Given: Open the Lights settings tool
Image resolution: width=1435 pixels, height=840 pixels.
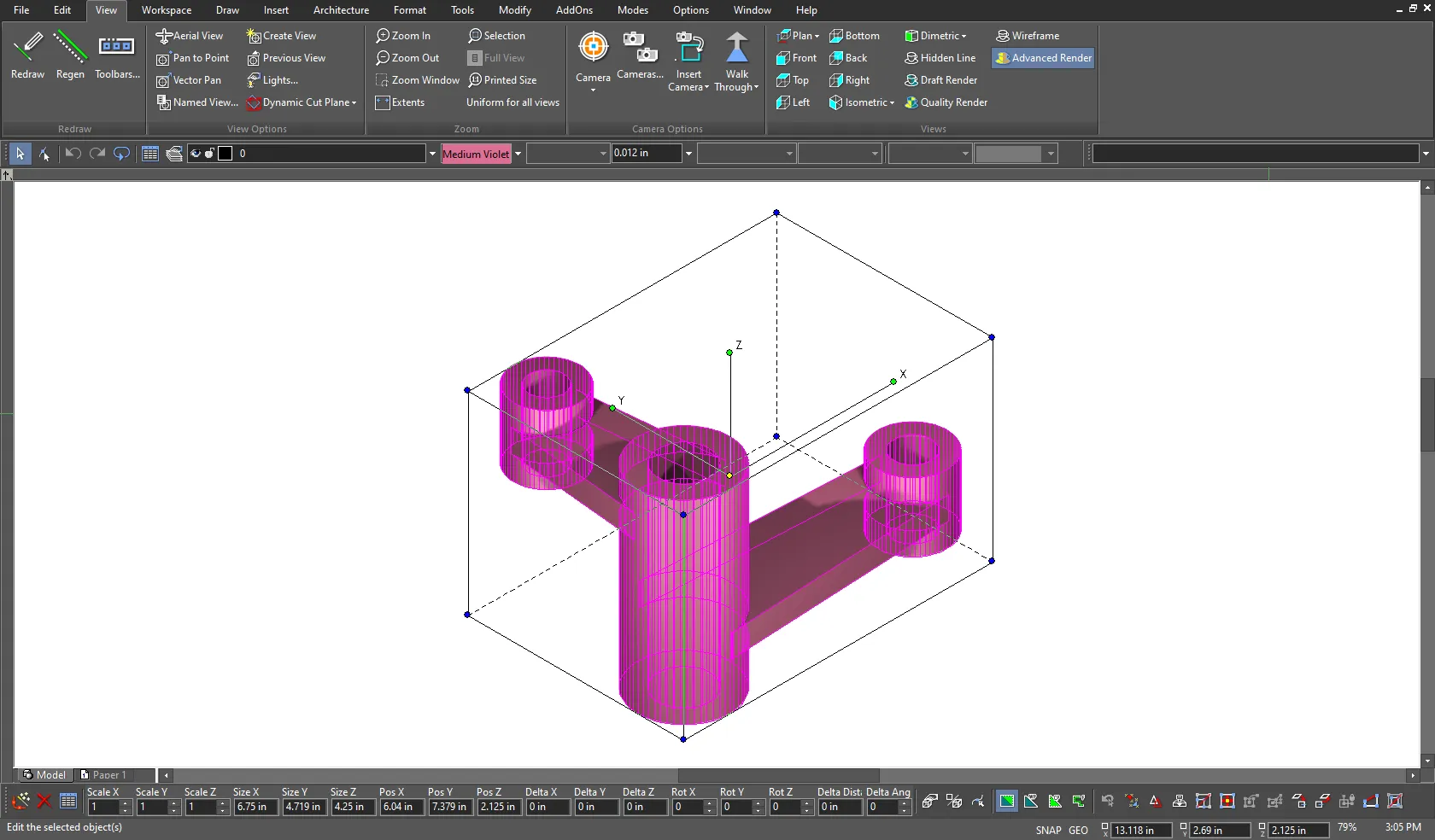Looking at the screenshot, I should pos(272,80).
